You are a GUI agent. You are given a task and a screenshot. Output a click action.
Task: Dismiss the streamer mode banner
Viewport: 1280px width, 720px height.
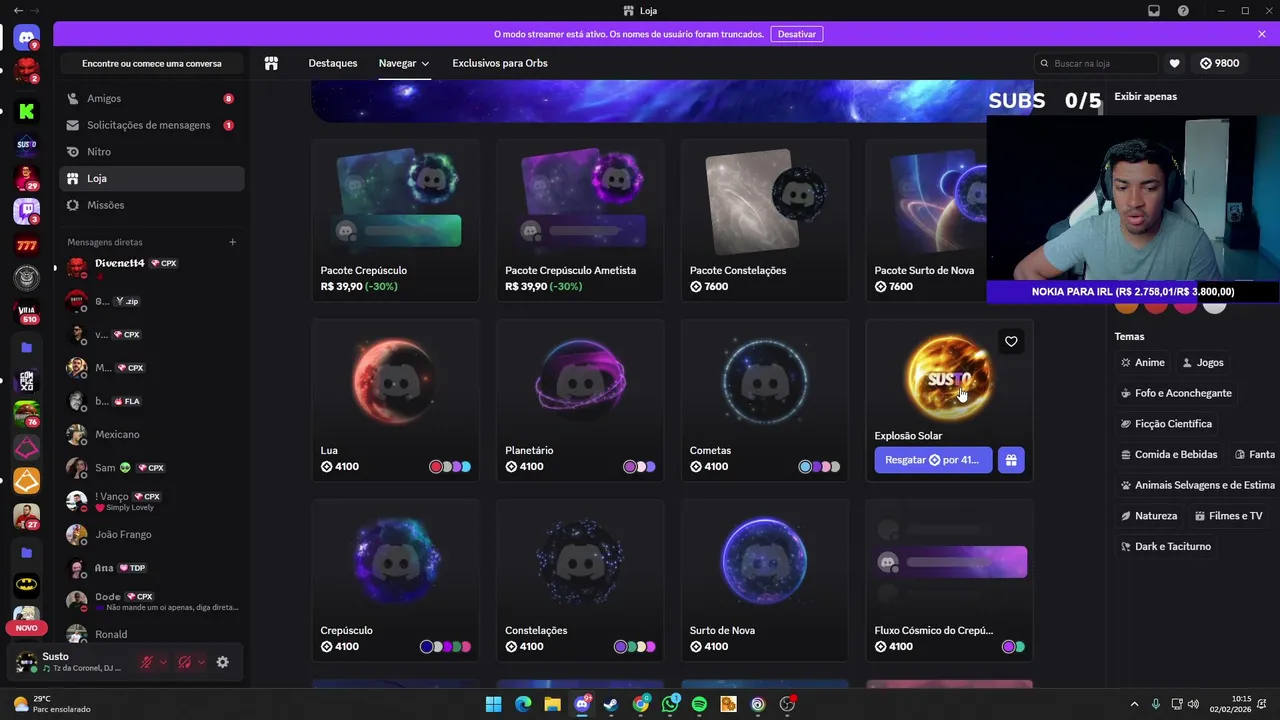[1262, 34]
